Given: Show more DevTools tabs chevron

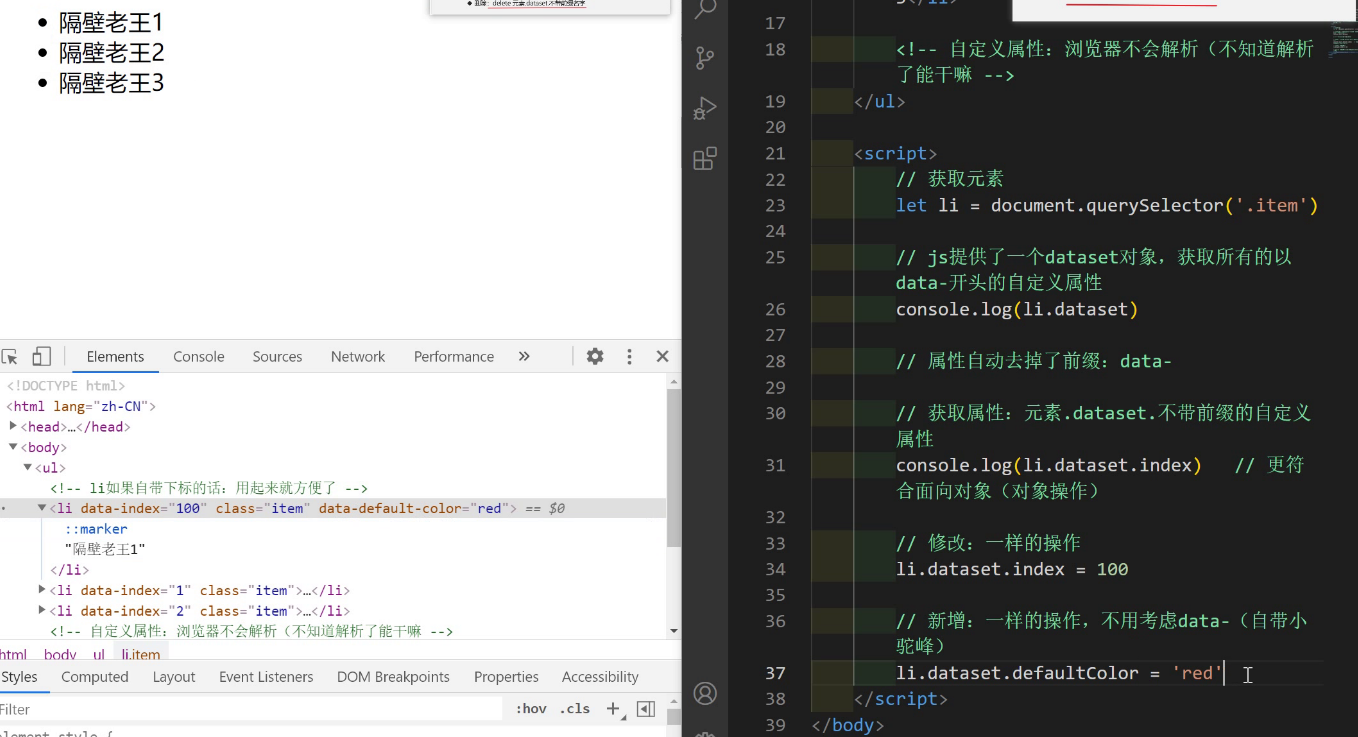Looking at the screenshot, I should point(524,356).
